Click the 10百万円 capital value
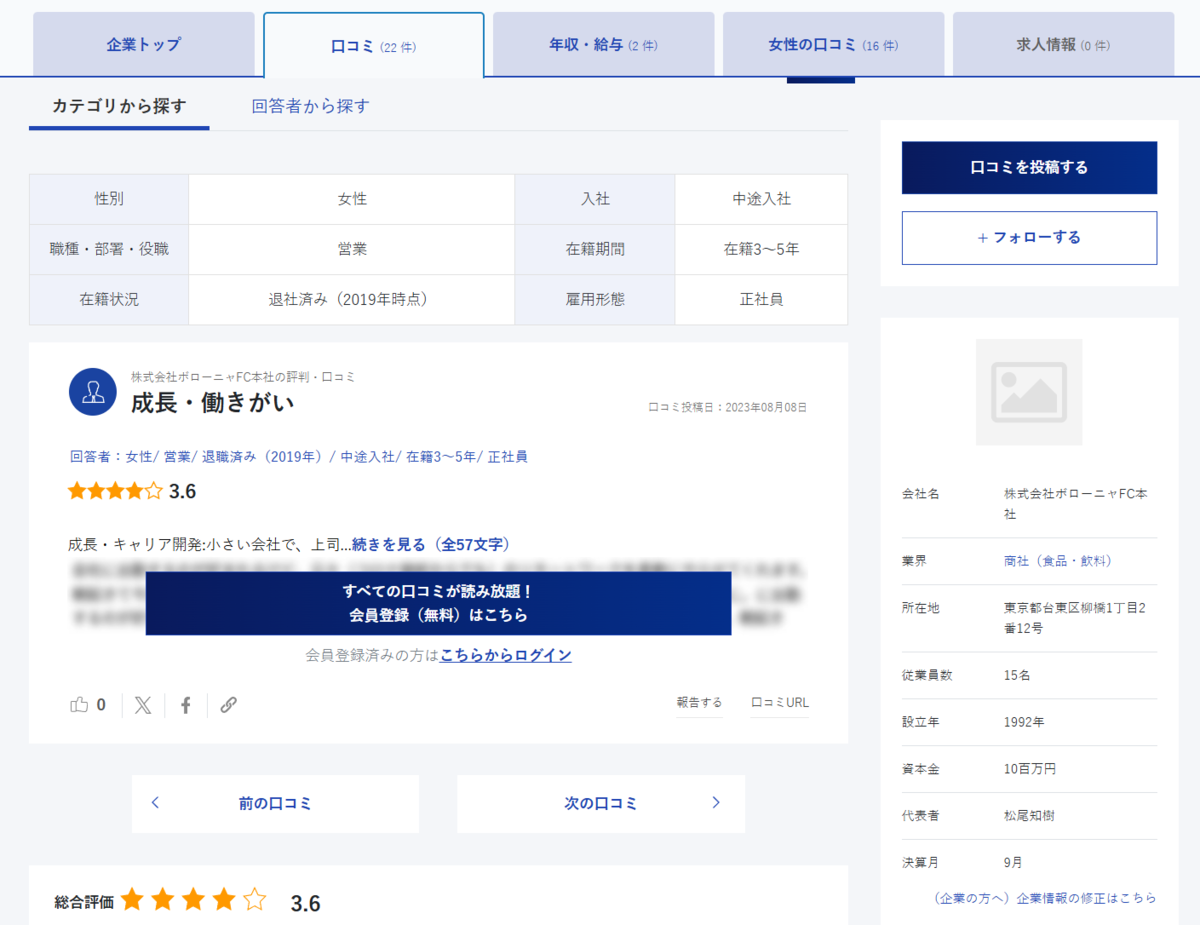This screenshot has height=925, width=1200. click(1030, 769)
